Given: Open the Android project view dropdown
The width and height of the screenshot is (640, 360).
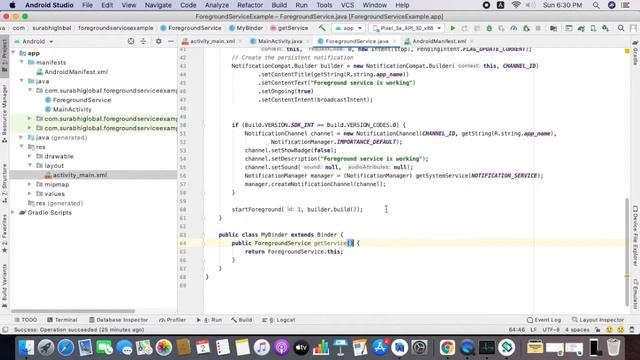Looking at the screenshot, I should point(34,41).
